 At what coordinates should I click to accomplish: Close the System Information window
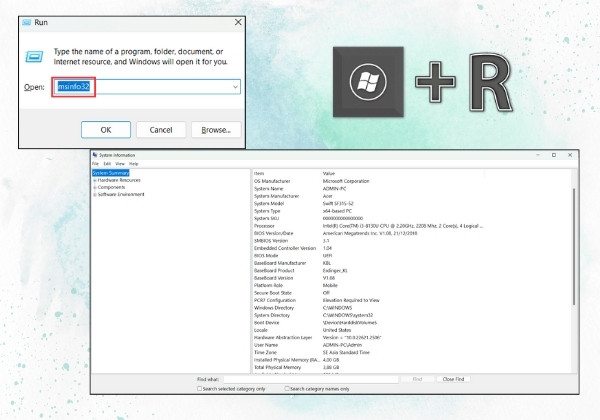(x=570, y=155)
